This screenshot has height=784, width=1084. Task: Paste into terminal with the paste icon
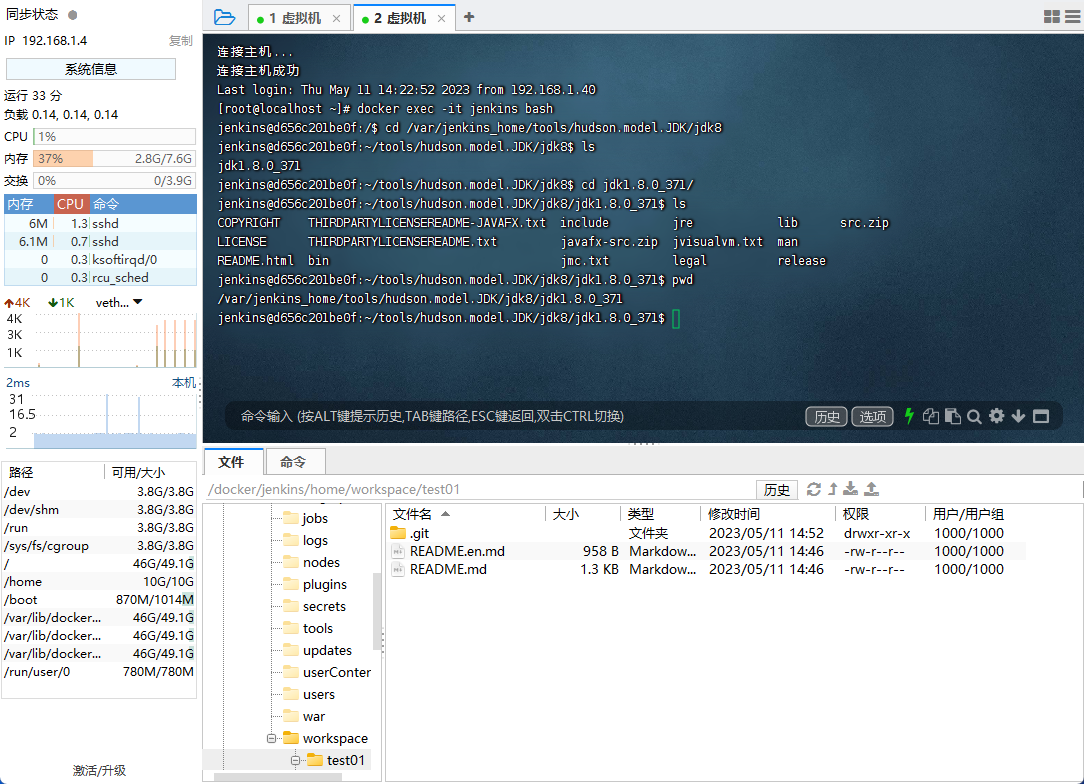click(x=953, y=416)
